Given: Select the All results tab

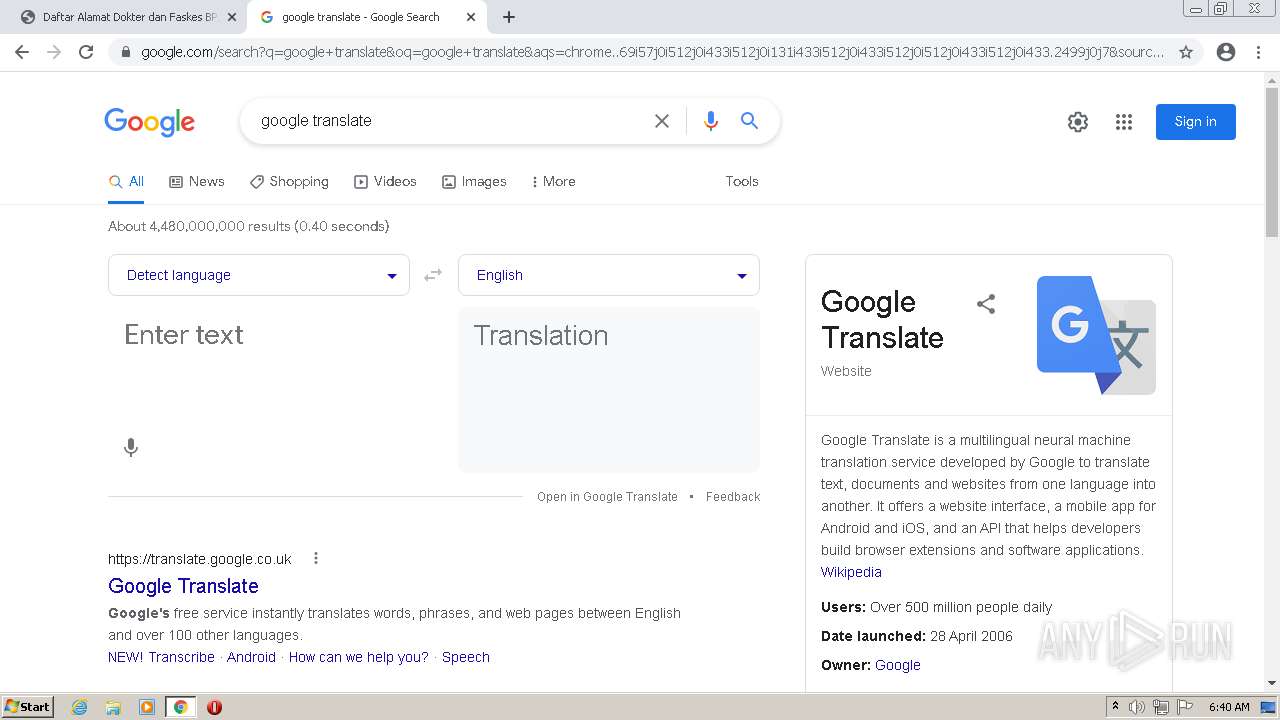Looking at the screenshot, I should (126, 181).
